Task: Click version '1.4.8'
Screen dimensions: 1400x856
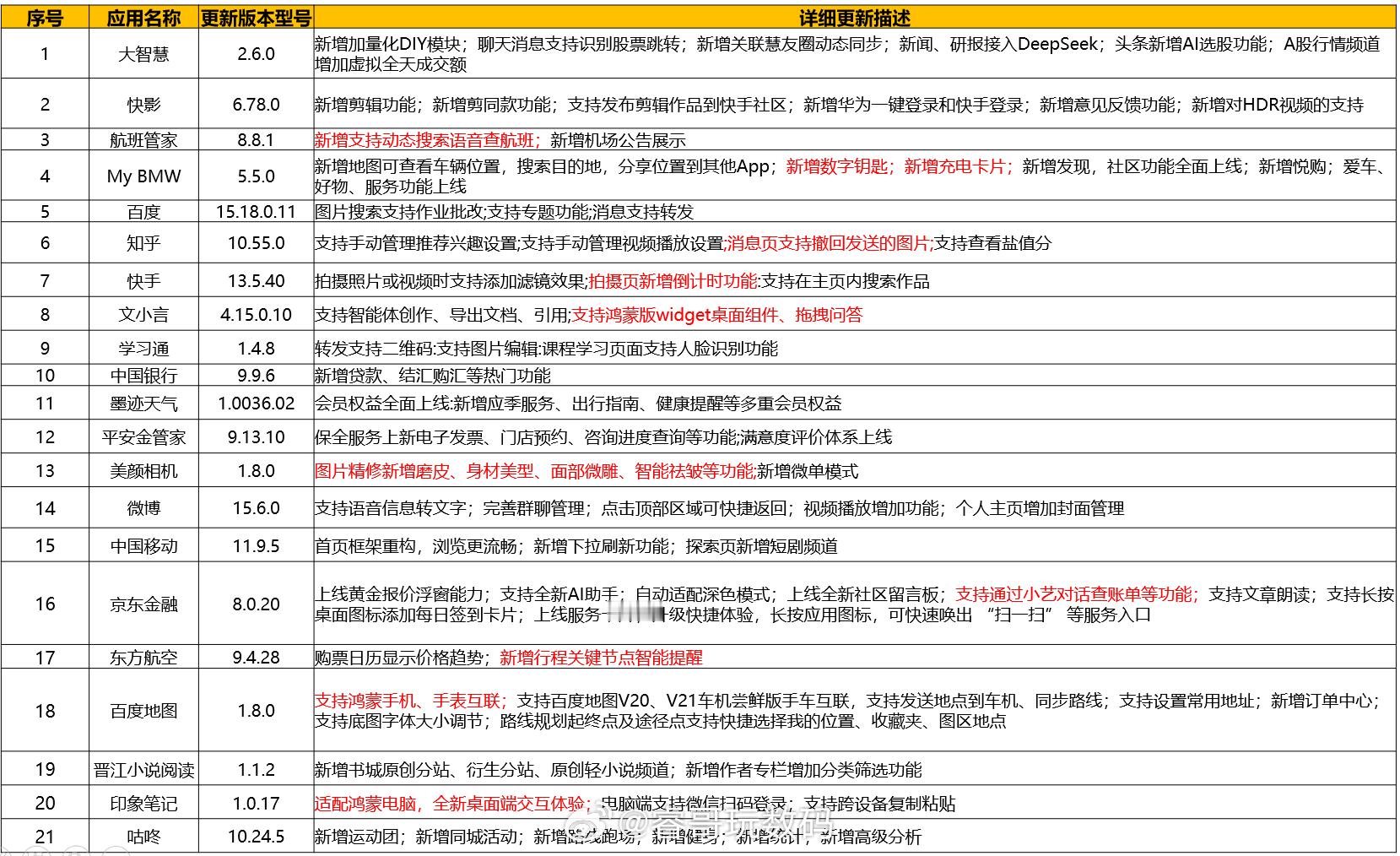Action: pos(256,349)
